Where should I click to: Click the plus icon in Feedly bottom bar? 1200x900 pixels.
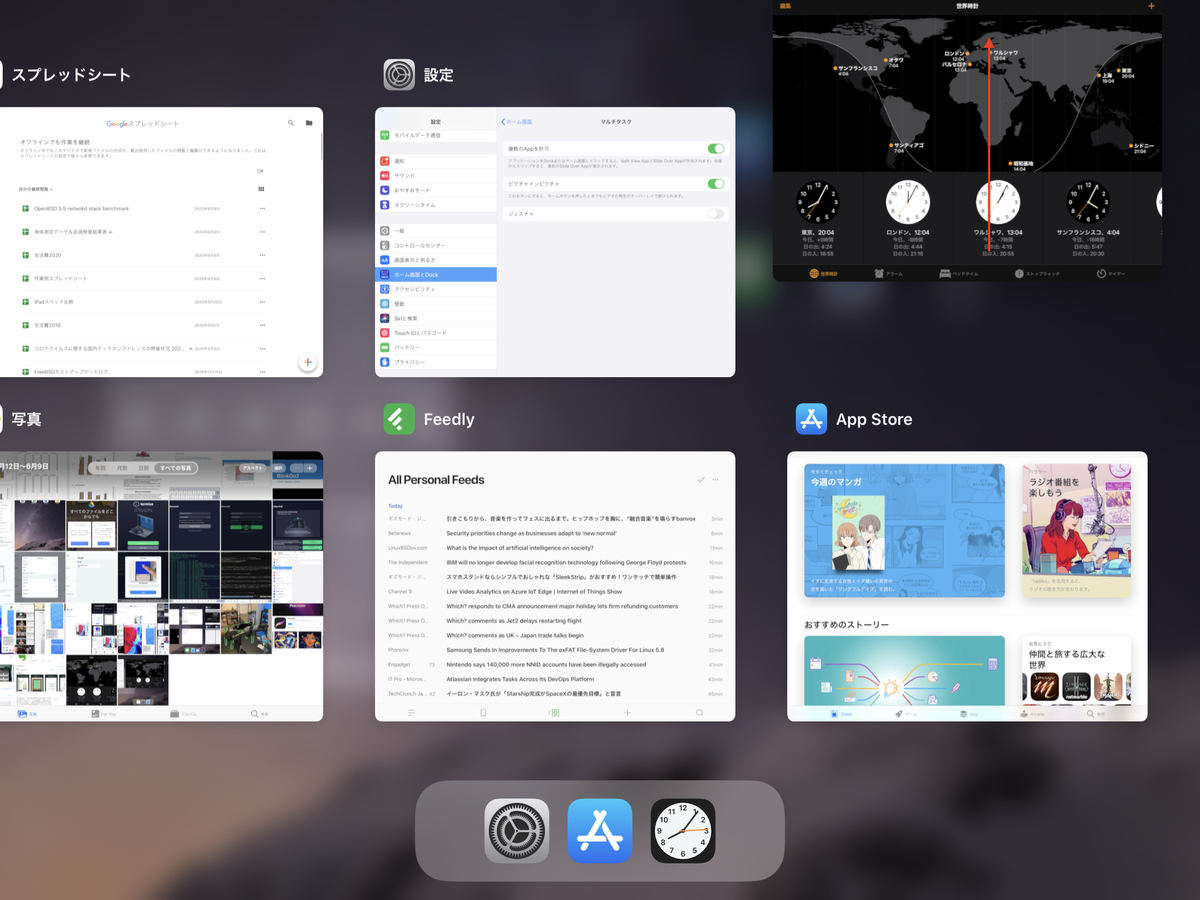[x=627, y=713]
